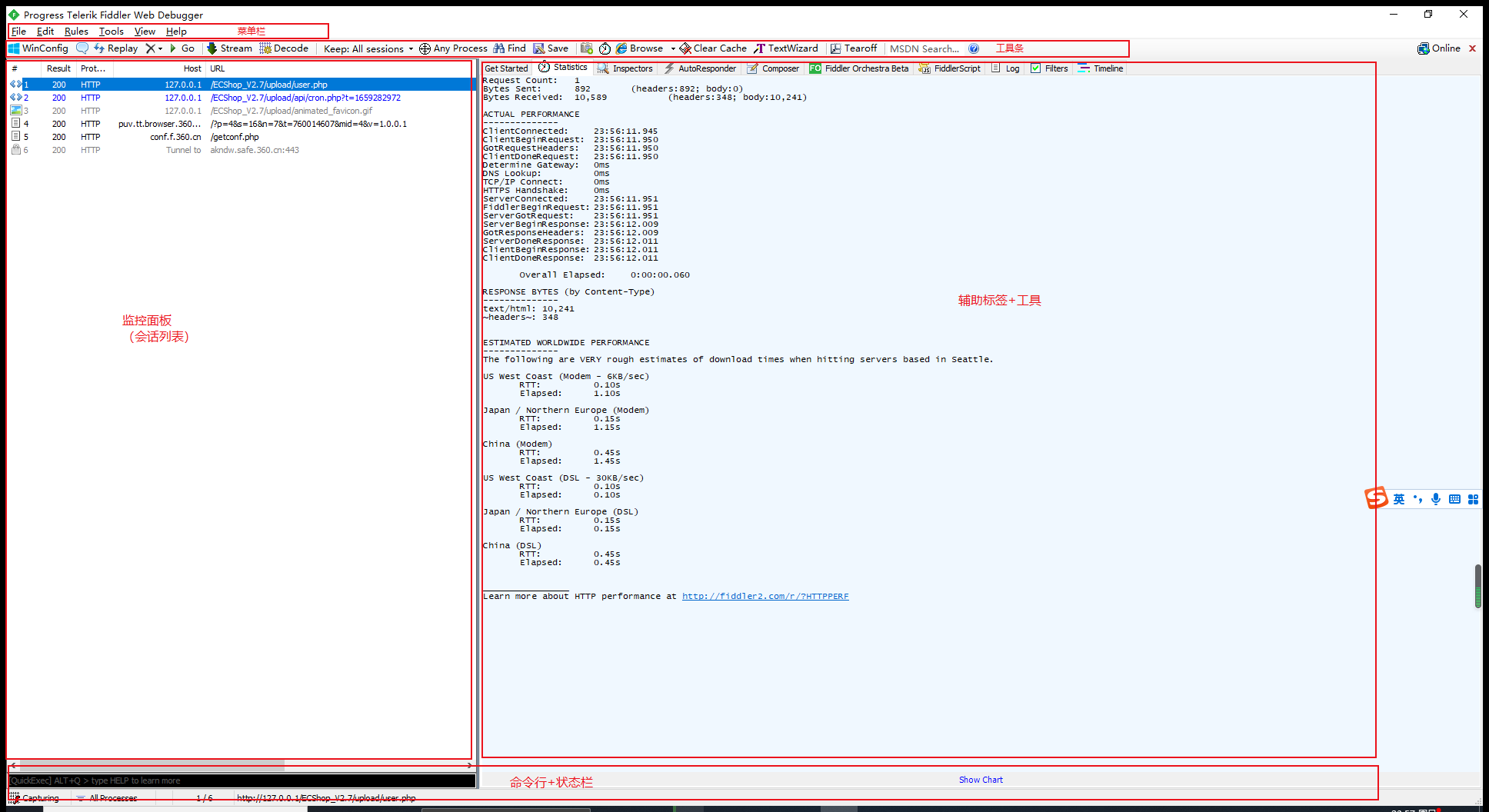1489x812 pixels.
Task: Switch to the Composer tab
Action: [773, 68]
